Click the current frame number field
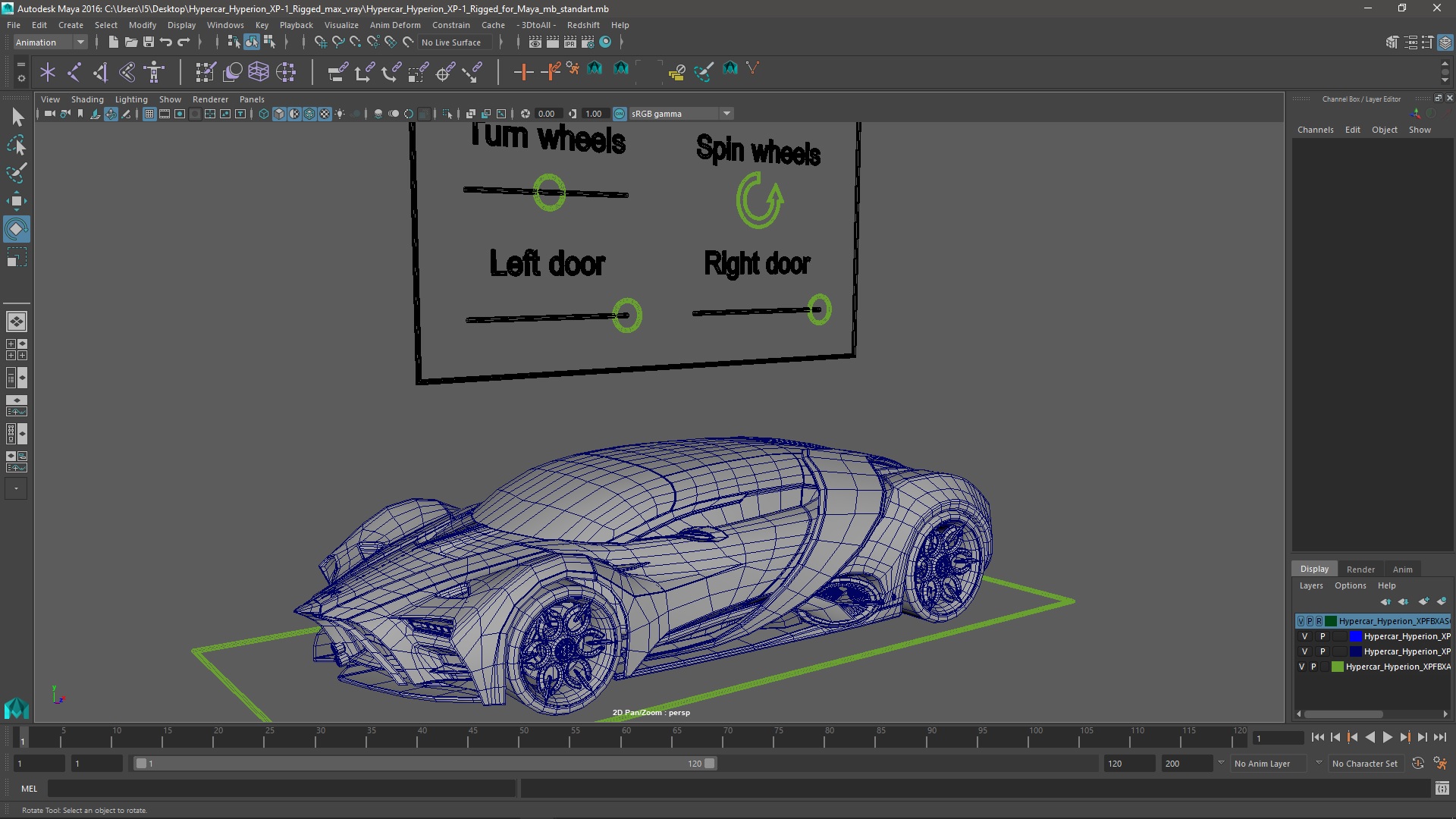Image resolution: width=1456 pixels, height=819 pixels. point(1279,738)
